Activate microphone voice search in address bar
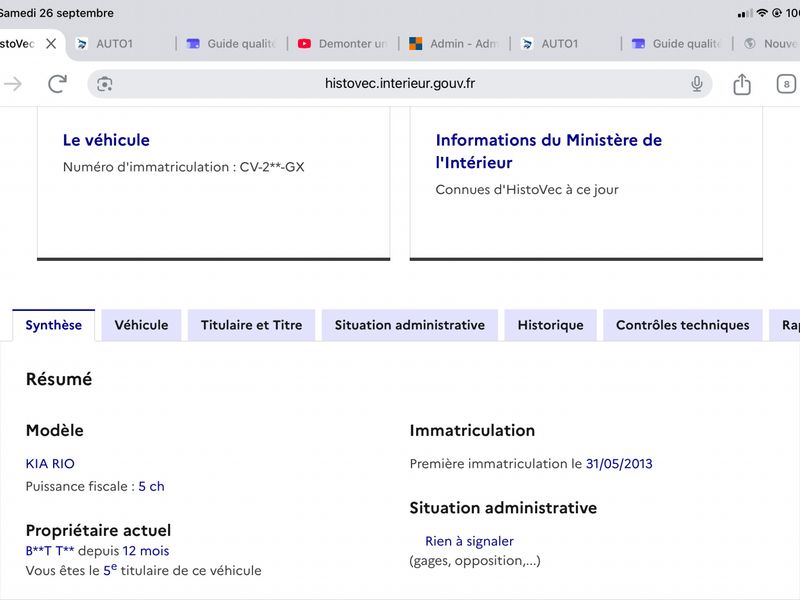 point(696,84)
